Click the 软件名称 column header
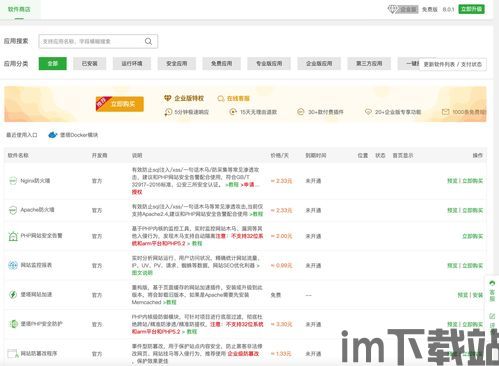Screen dimensions: 499x366 [18, 155]
